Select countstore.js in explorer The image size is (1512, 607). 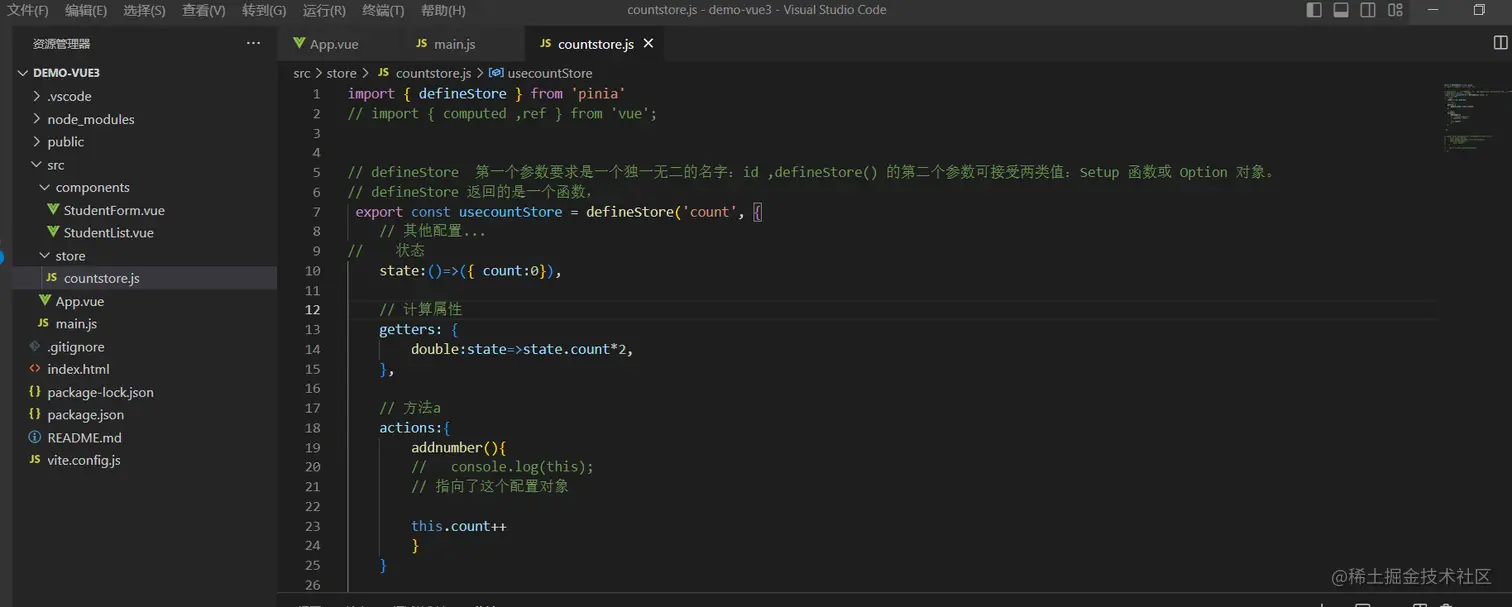144,278
